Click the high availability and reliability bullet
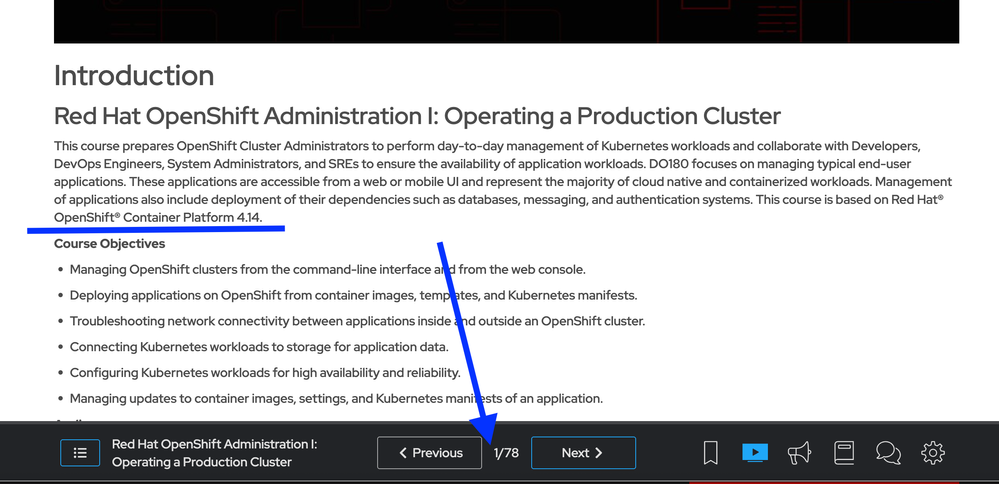Image resolution: width=999 pixels, height=484 pixels. (x=264, y=373)
